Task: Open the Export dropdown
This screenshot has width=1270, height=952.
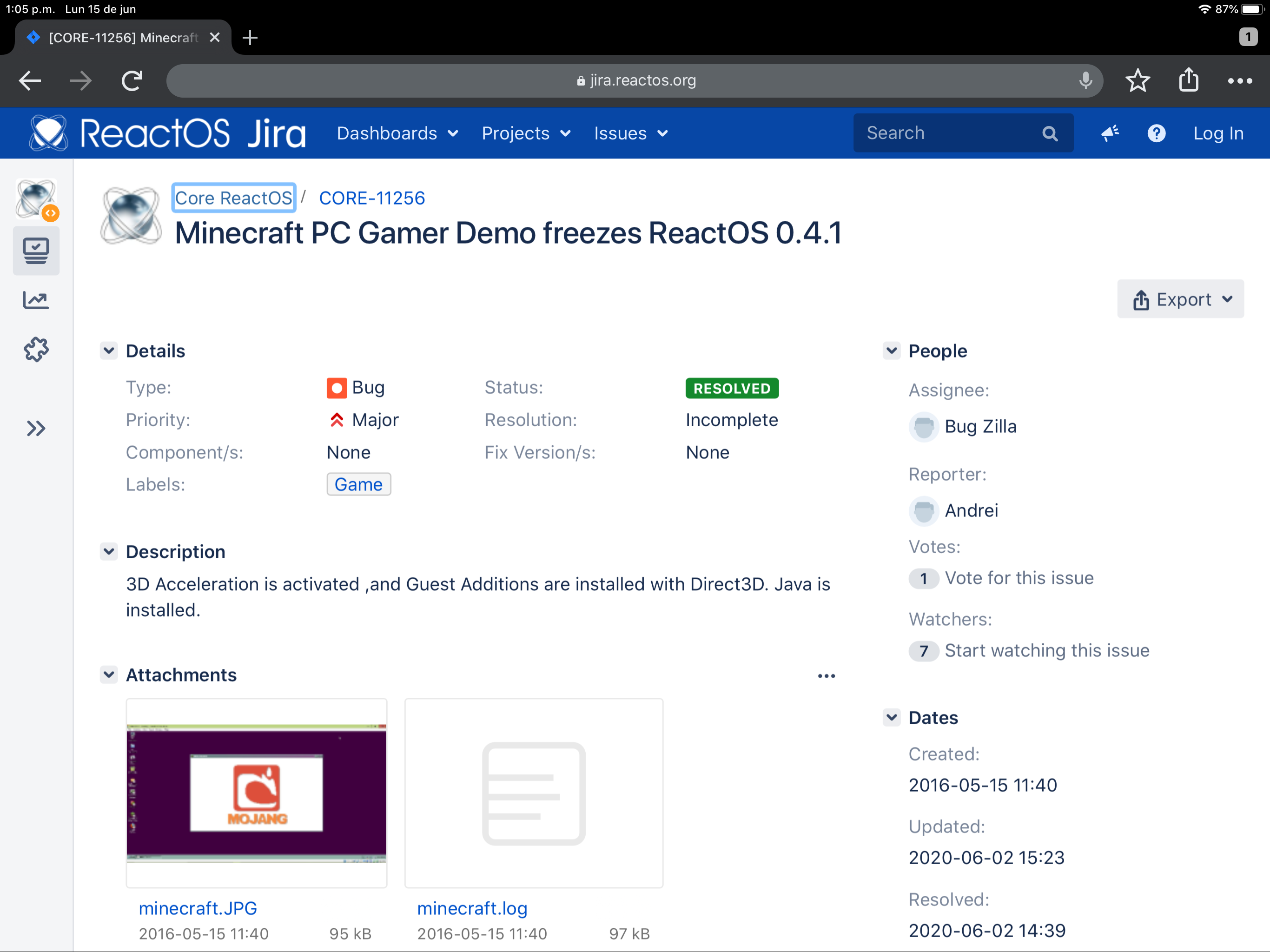Action: (1180, 299)
